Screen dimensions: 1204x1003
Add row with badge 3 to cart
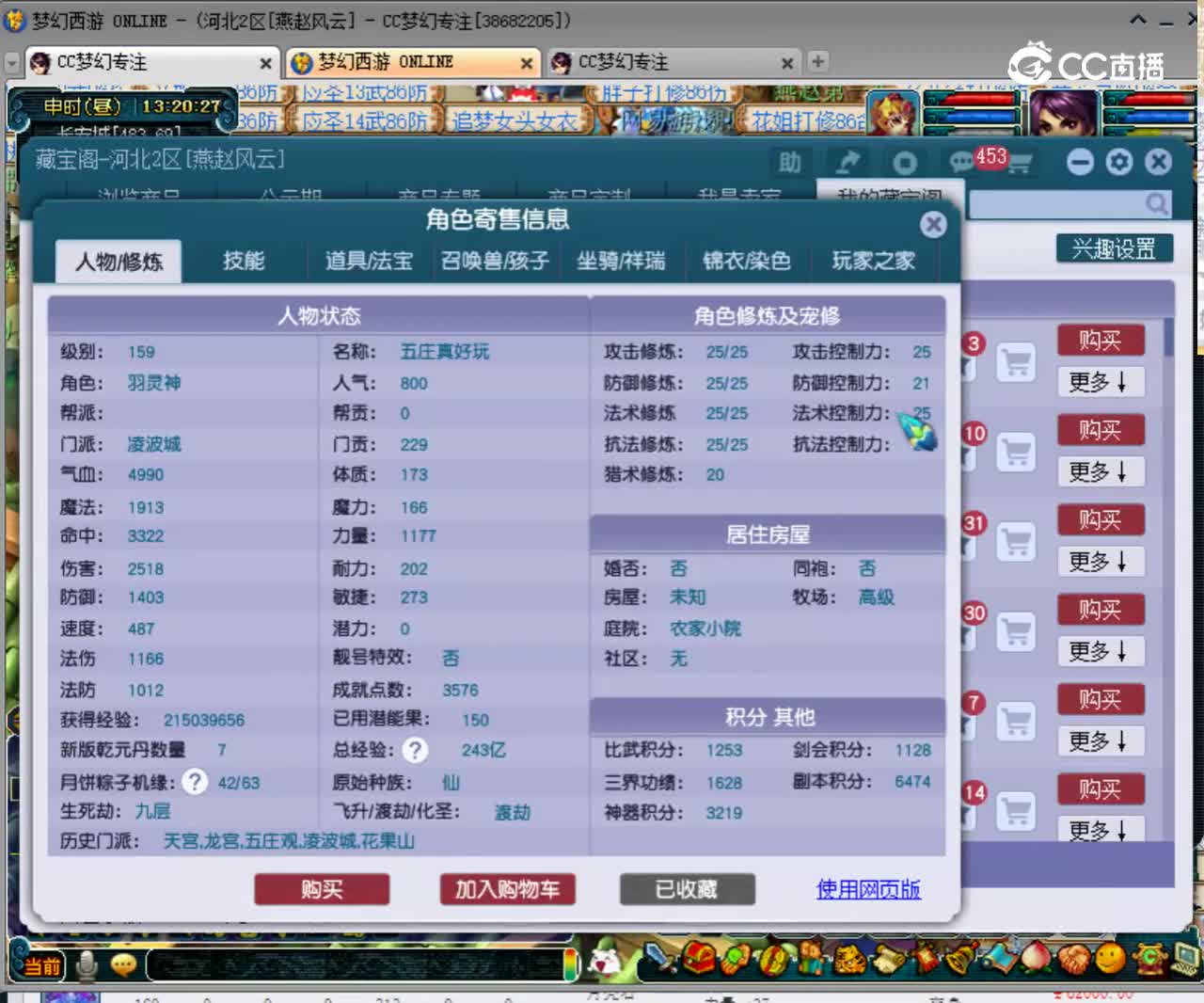click(x=1016, y=362)
